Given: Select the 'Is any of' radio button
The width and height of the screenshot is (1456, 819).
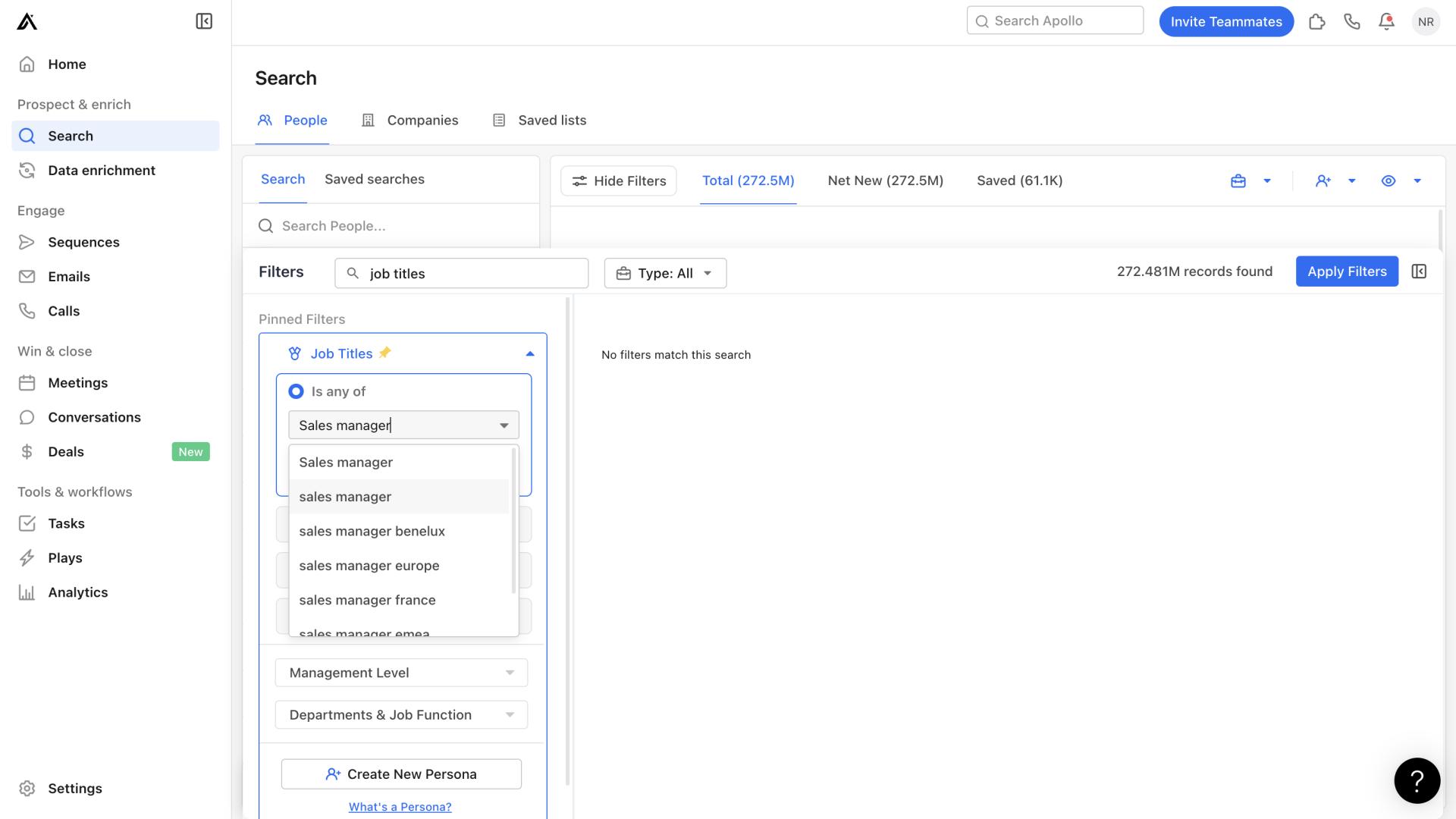Looking at the screenshot, I should click(x=296, y=391).
